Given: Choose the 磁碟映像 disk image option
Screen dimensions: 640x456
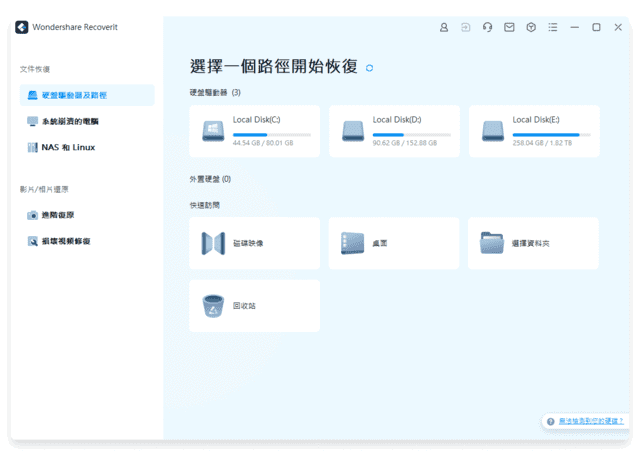Looking at the screenshot, I should coord(254,243).
